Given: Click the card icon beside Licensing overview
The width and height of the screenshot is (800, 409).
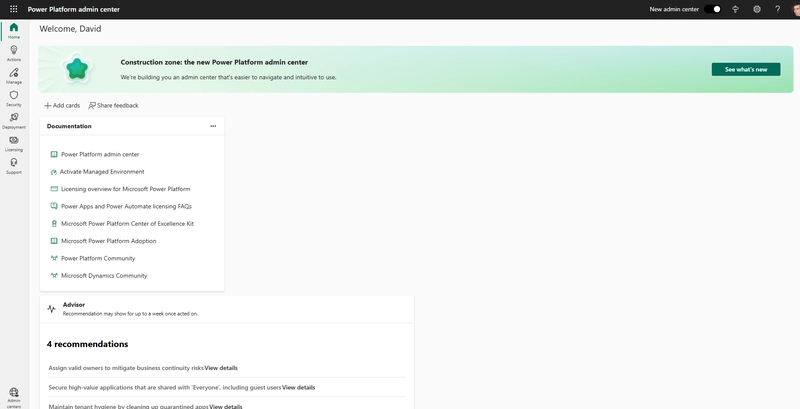Looking at the screenshot, I should (x=54, y=189).
